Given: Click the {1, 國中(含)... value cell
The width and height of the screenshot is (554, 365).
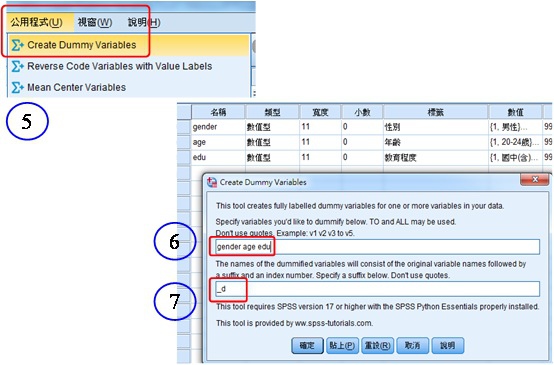Looking at the screenshot, I should [515, 157].
